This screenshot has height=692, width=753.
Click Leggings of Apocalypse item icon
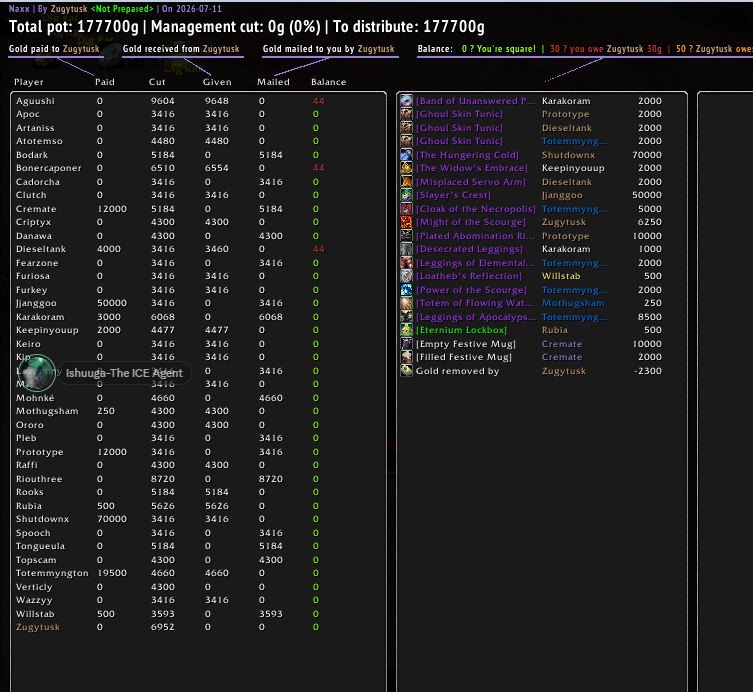click(x=407, y=316)
